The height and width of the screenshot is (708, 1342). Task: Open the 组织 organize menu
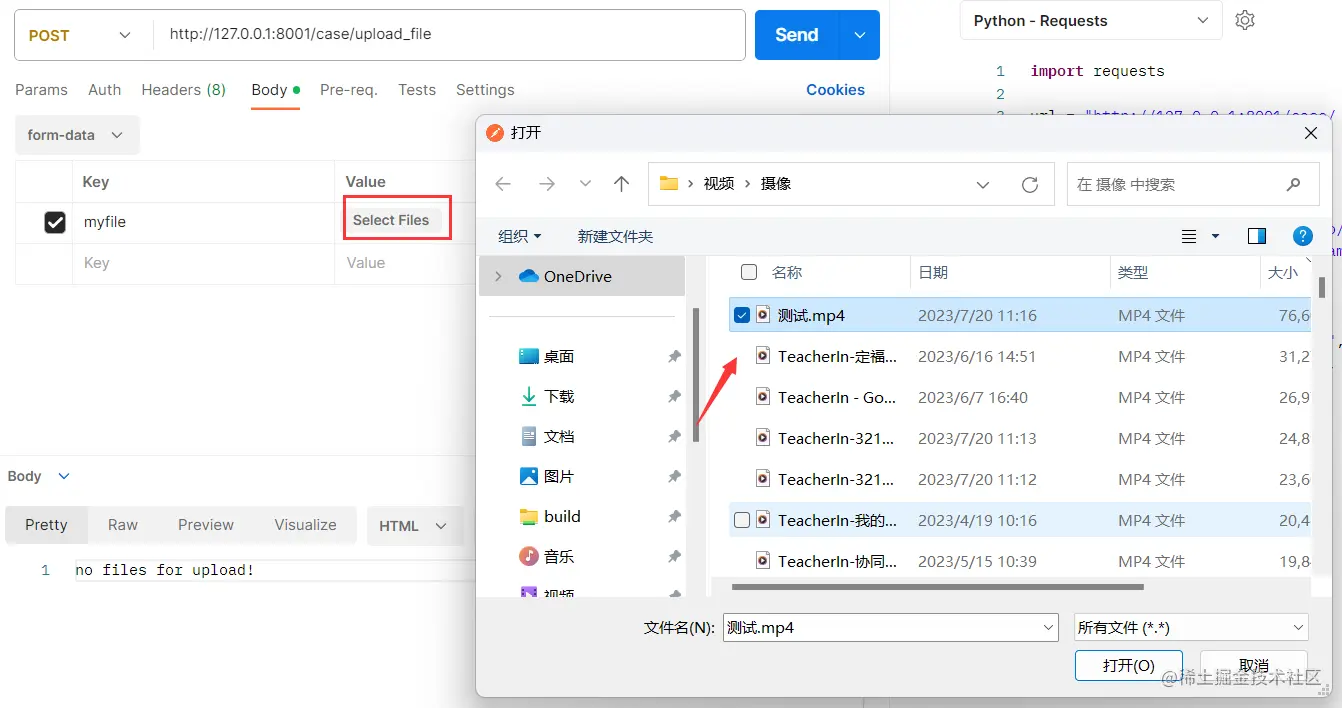[x=520, y=236]
